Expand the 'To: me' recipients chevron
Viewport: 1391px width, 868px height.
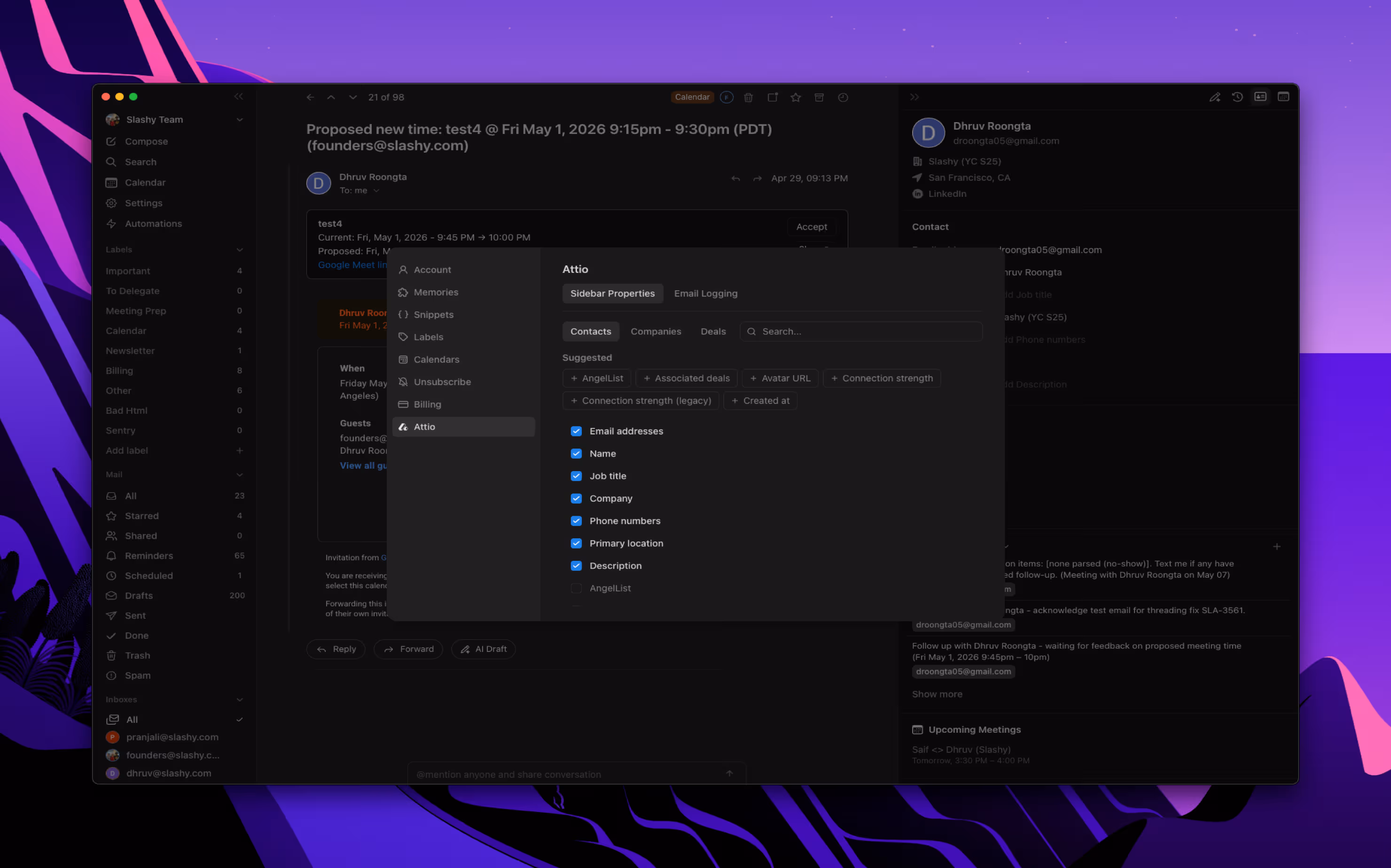pos(376,191)
